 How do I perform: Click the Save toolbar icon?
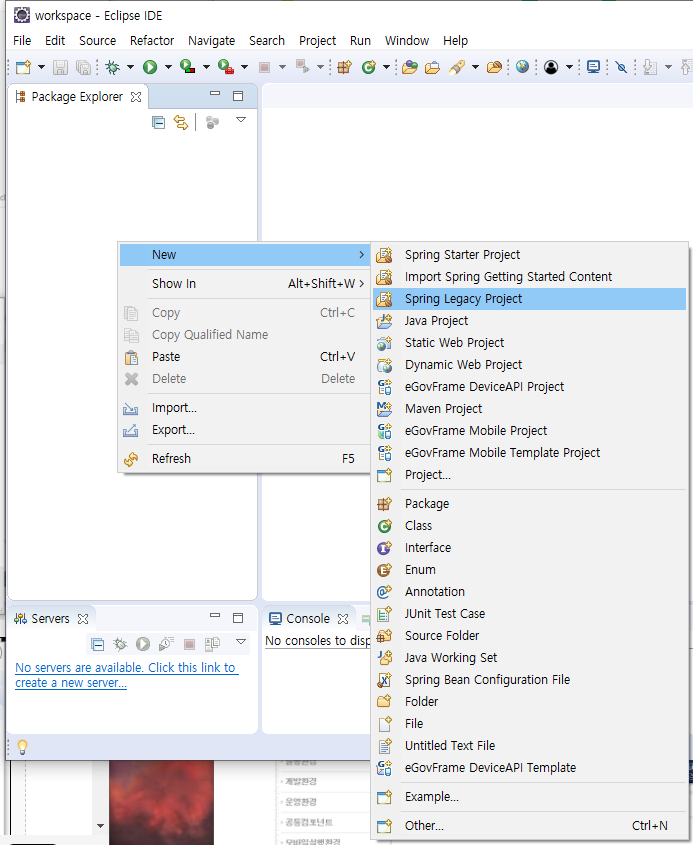click(60, 67)
